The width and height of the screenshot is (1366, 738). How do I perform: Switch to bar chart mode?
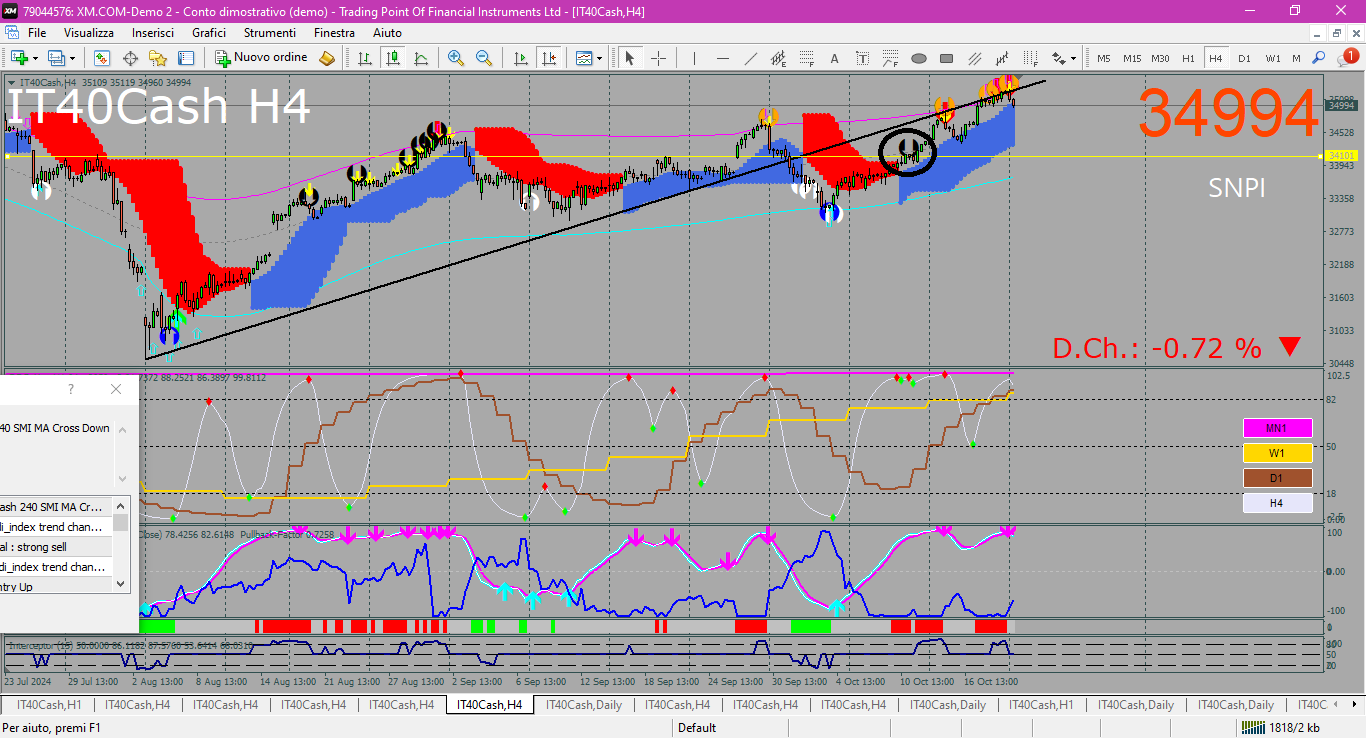(365, 58)
